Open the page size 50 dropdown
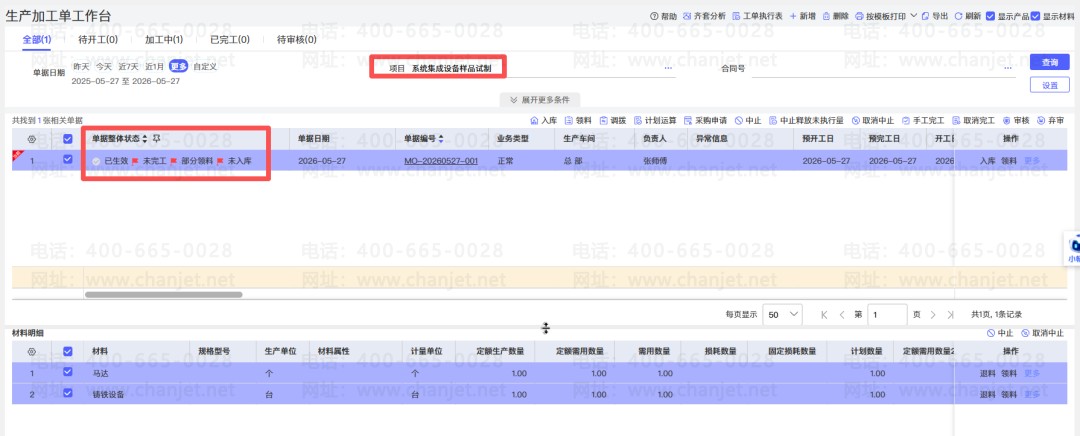 coord(783,314)
